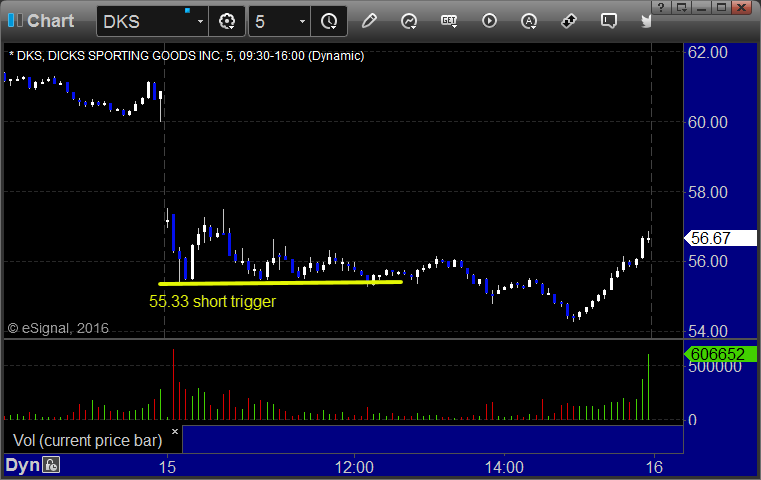Open the studies chart-line menu

[409, 21]
